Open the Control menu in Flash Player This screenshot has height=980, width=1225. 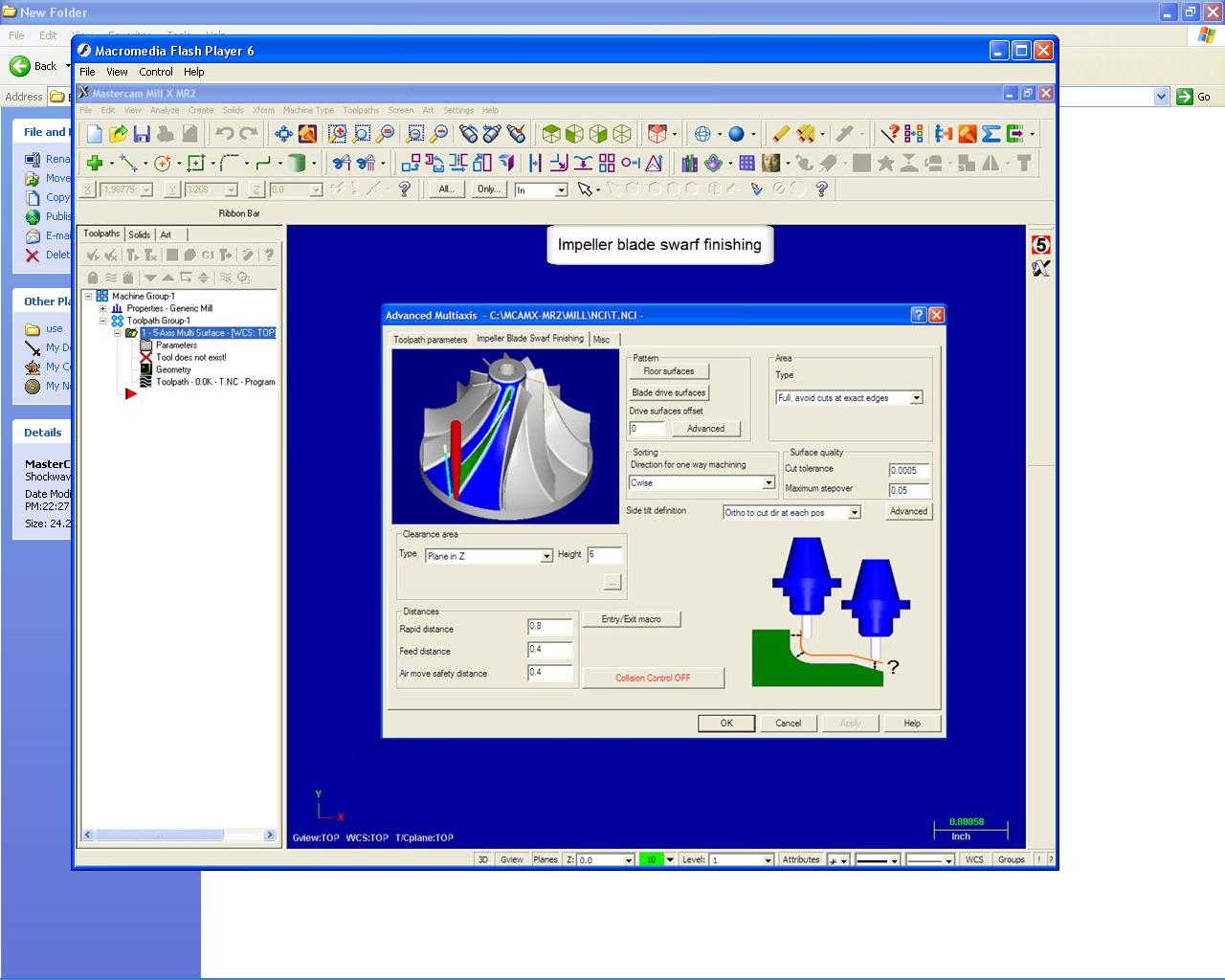[x=156, y=72]
